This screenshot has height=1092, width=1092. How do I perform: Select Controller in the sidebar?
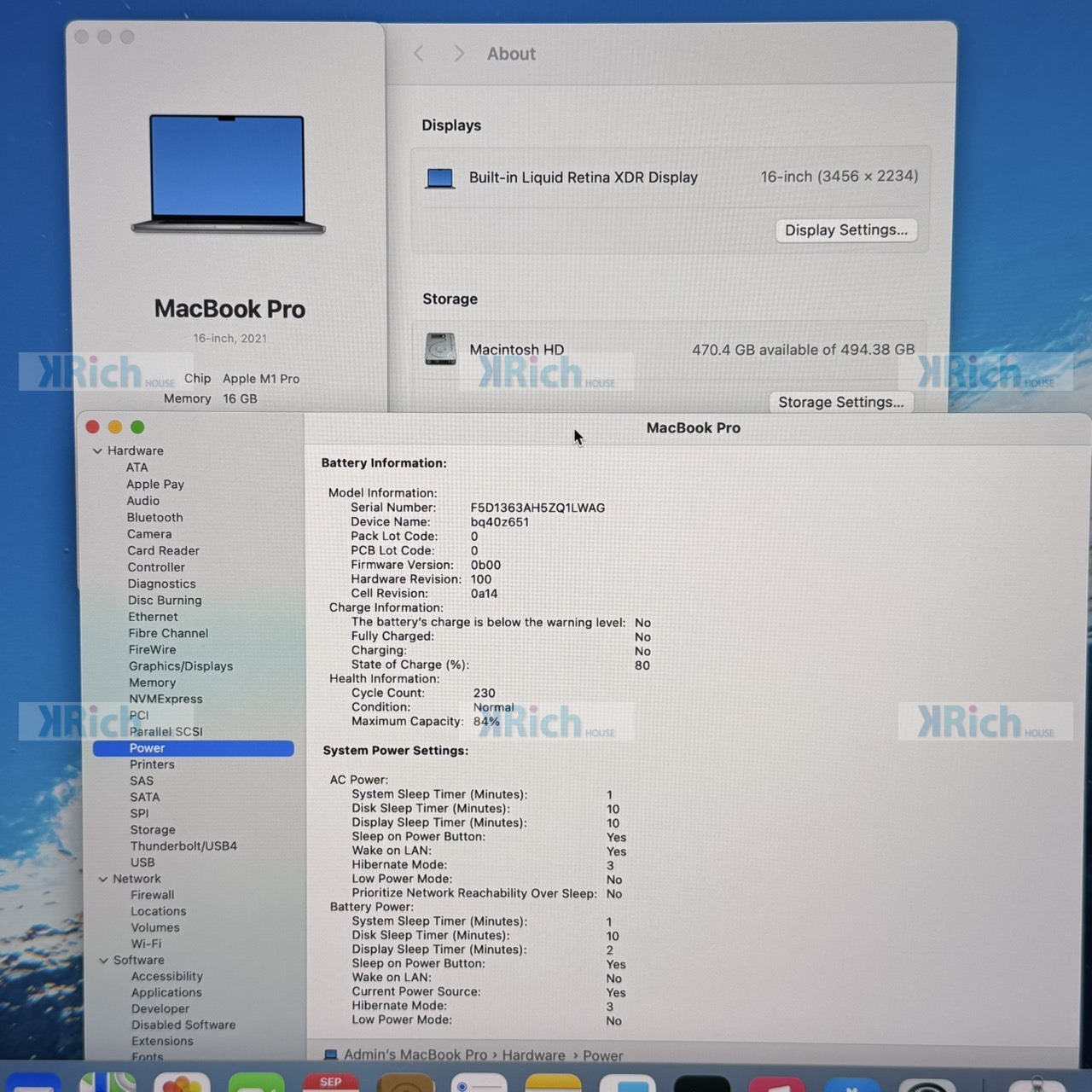click(x=156, y=567)
